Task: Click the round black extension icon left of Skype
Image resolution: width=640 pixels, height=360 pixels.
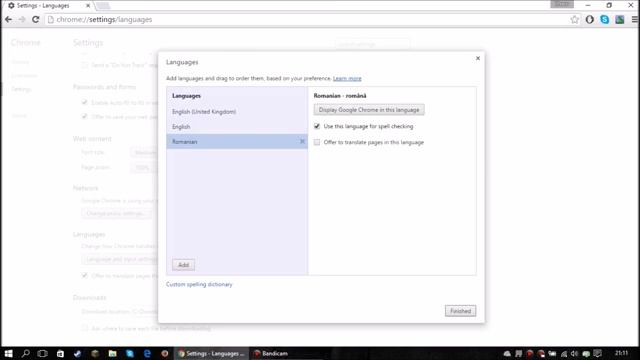Action: click(x=589, y=19)
